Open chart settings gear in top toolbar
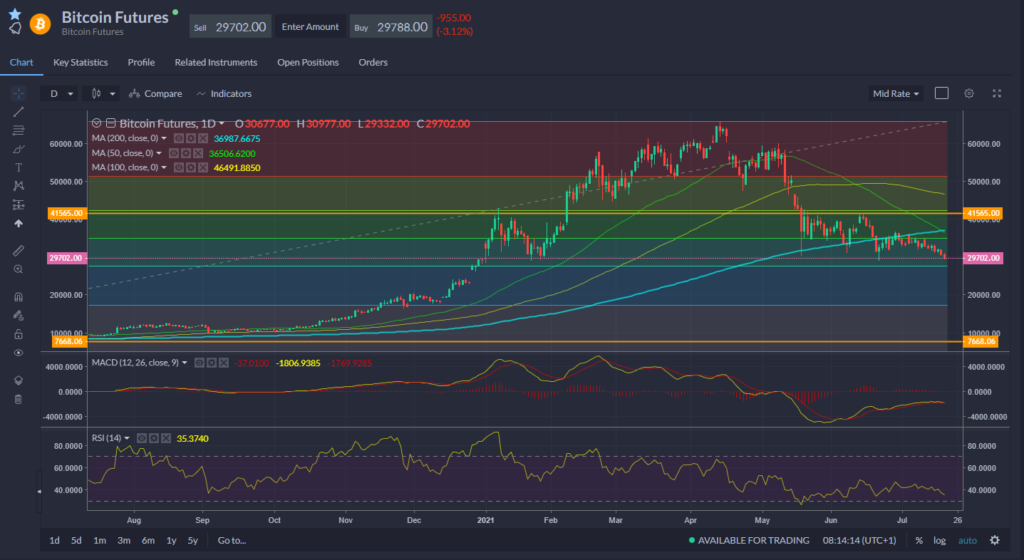The image size is (1024, 560). pyautogui.click(x=968, y=93)
